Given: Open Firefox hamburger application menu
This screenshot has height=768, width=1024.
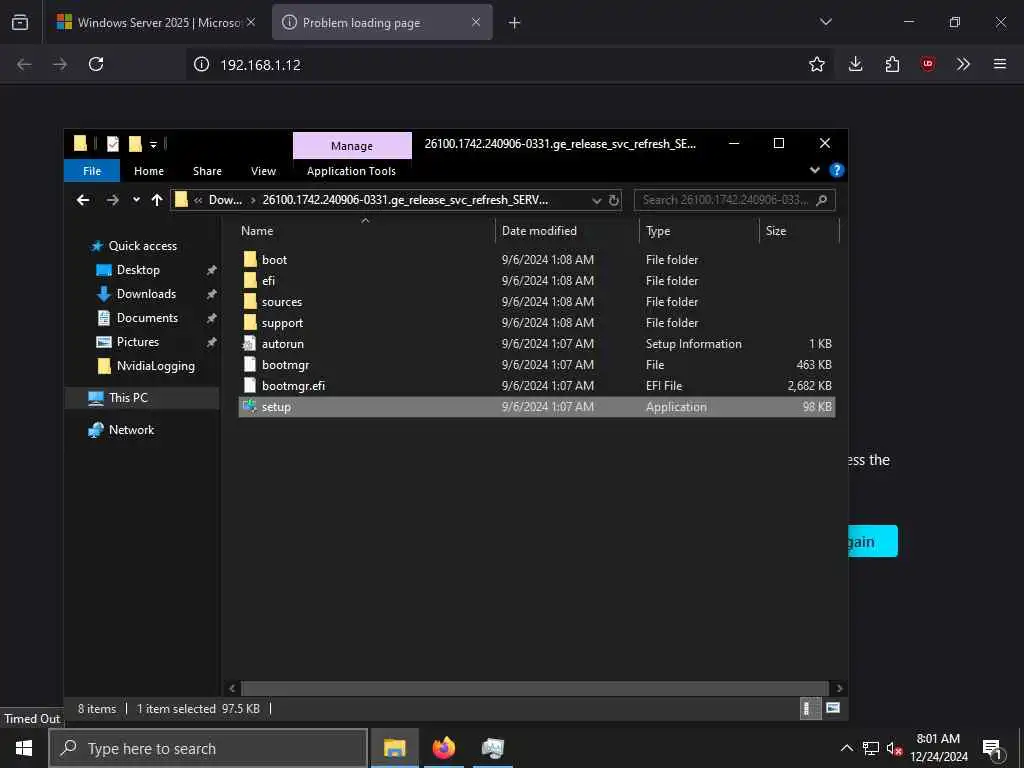Looking at the screenshot, I should click(999, 64).
